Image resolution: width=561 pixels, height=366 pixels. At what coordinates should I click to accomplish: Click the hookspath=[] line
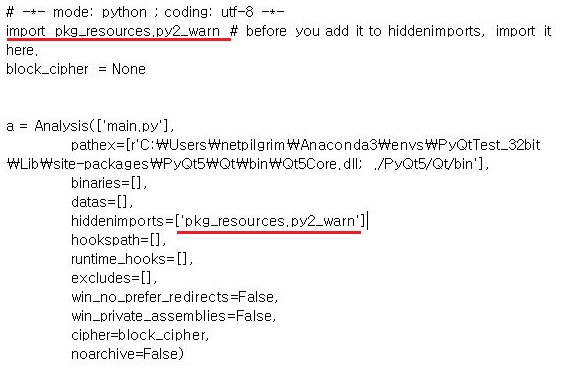click(x=118, y=240)
